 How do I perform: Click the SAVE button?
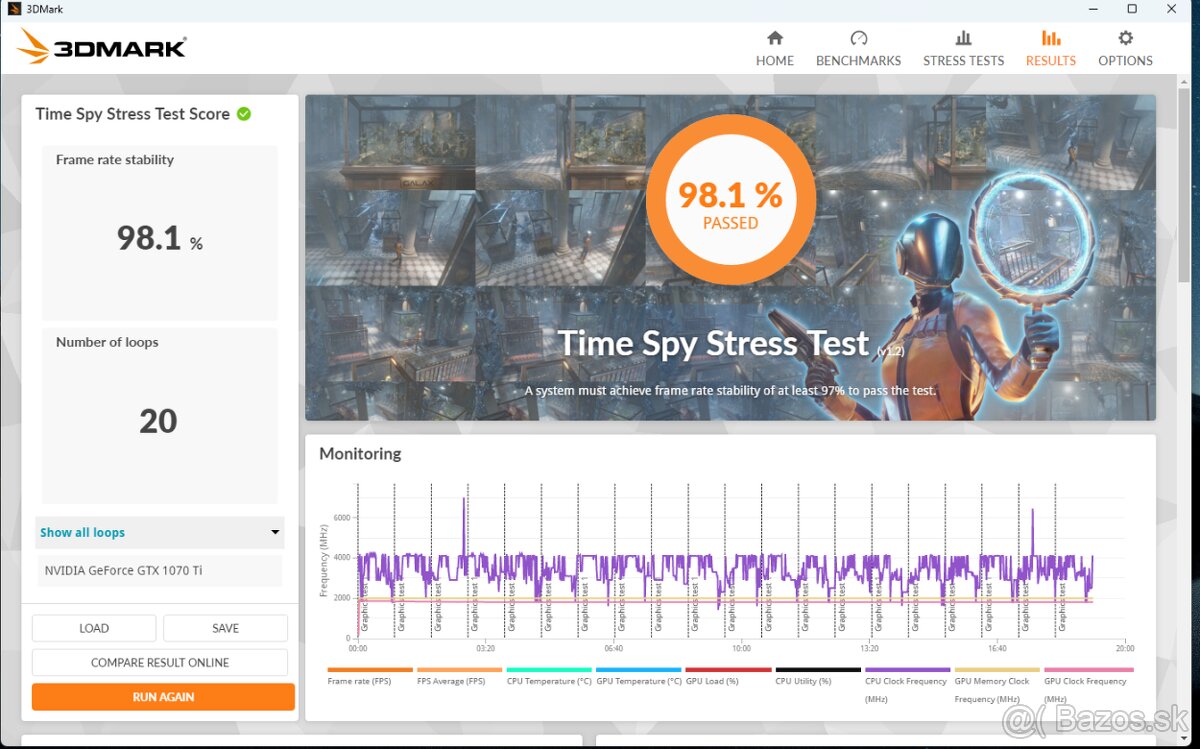pos(225,628)
